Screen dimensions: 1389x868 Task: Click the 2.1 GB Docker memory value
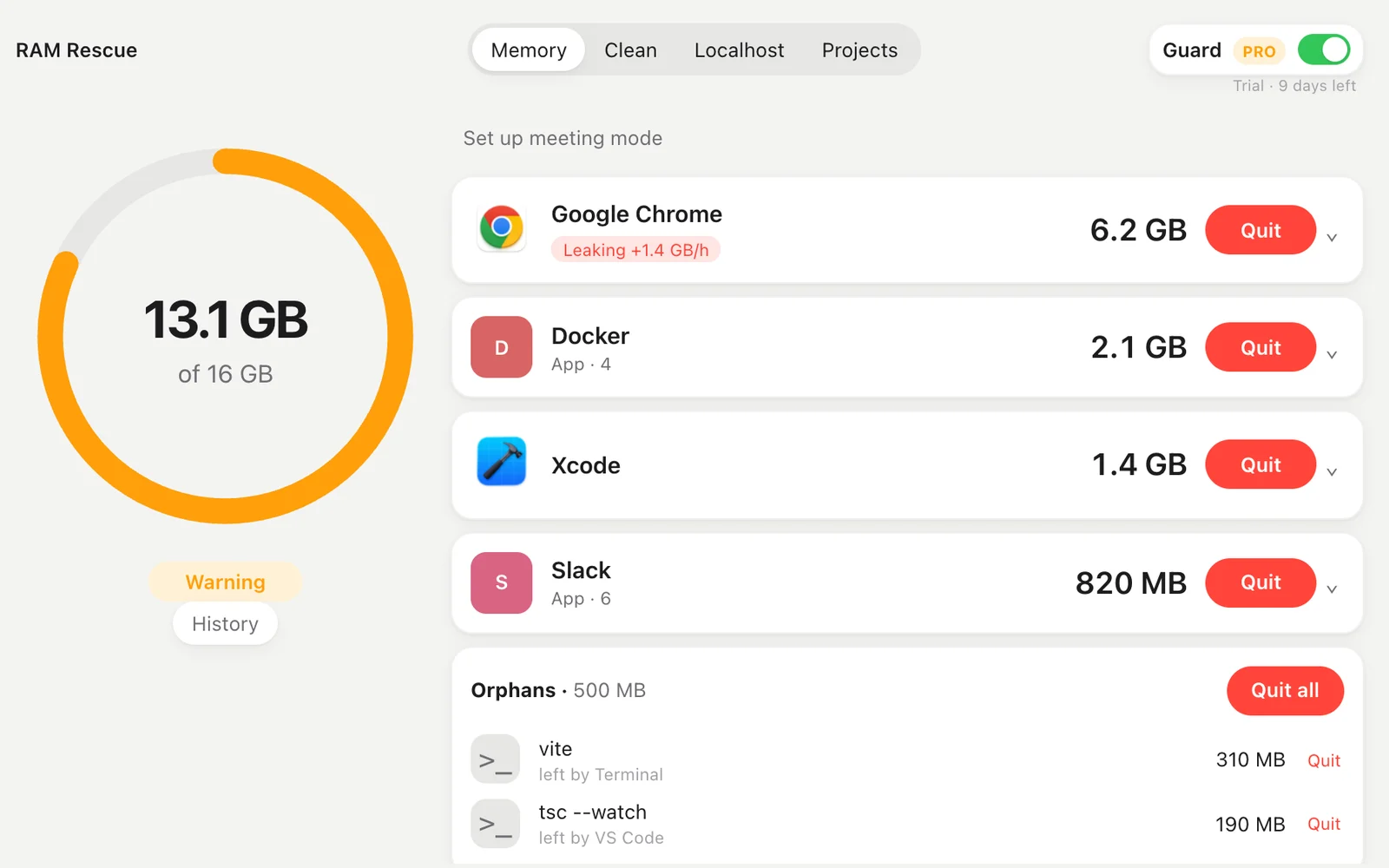[x=1138, y=347]
